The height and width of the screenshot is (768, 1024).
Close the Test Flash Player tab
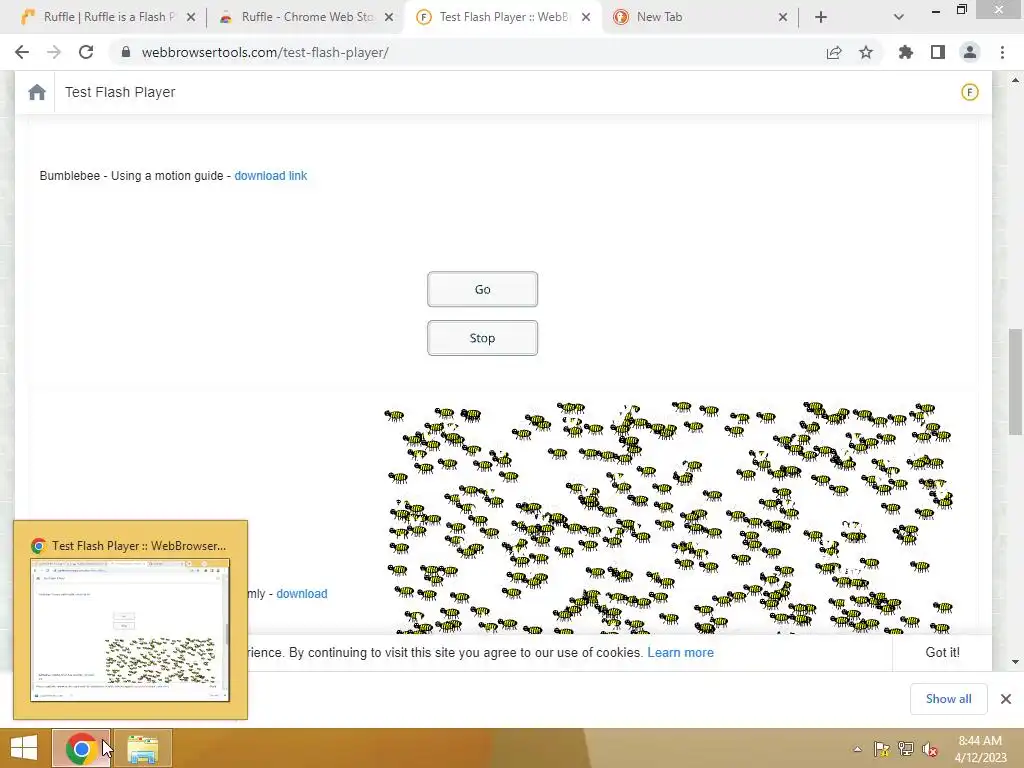pos(586,17)
